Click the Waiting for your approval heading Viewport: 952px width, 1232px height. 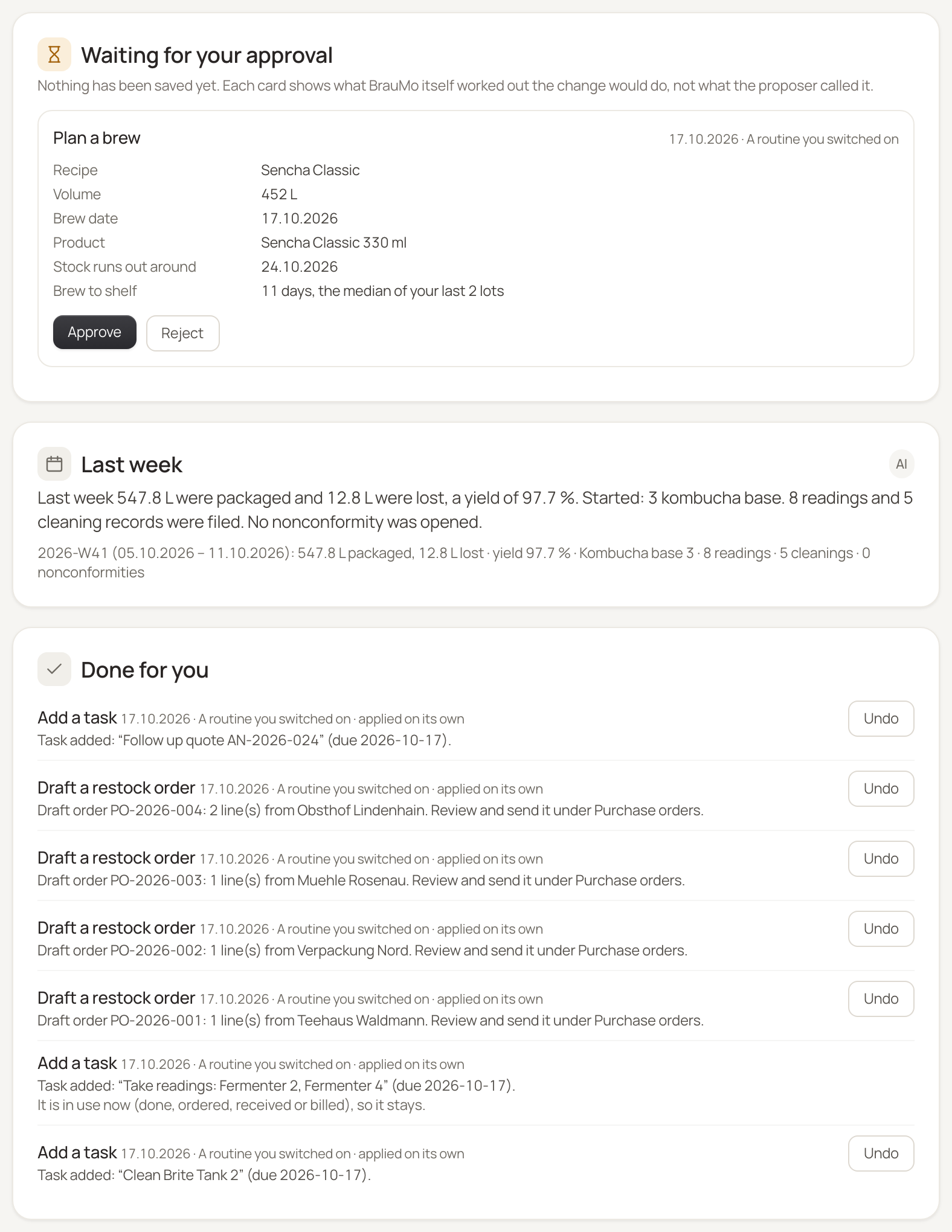pos(207,55)
